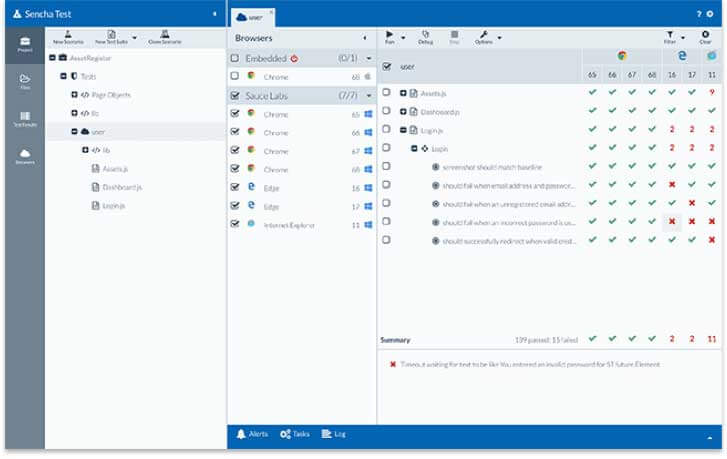The width and height of the screenshot is (727, 459).
Task: Open the Tasks tab in bottom bar
Action: pos(294,434)
